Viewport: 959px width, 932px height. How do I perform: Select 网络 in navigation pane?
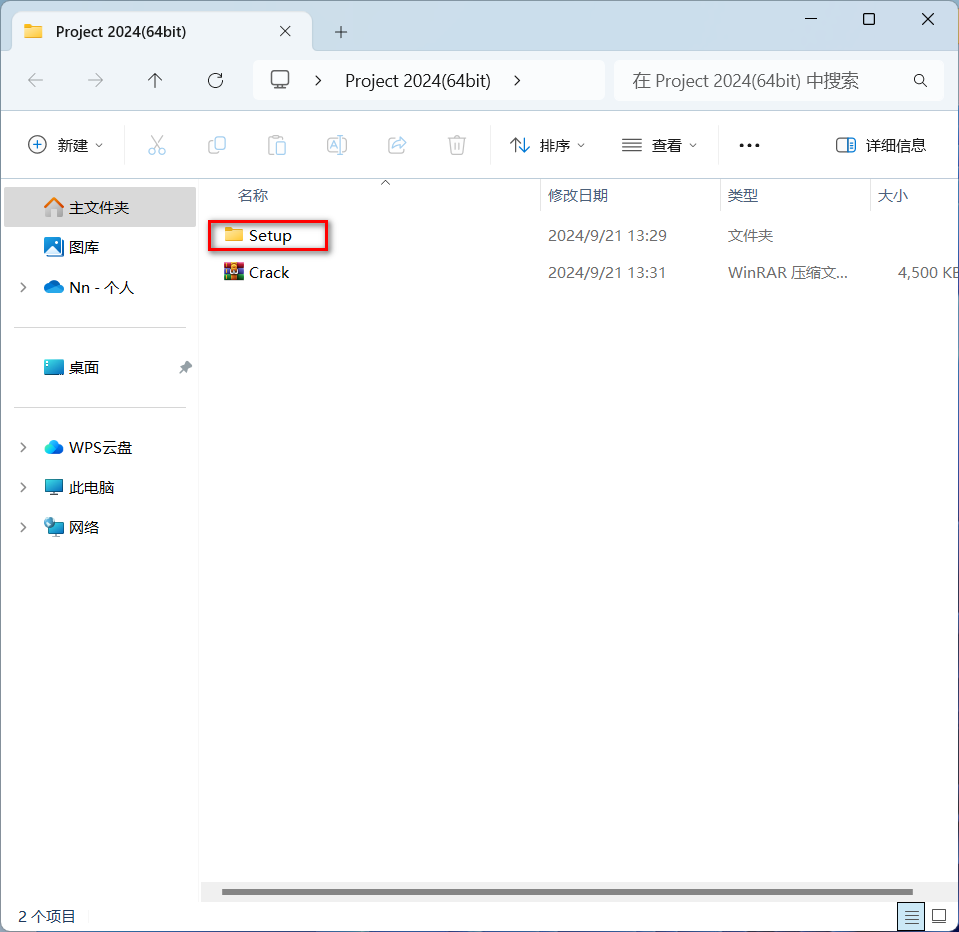click(84, 527)
